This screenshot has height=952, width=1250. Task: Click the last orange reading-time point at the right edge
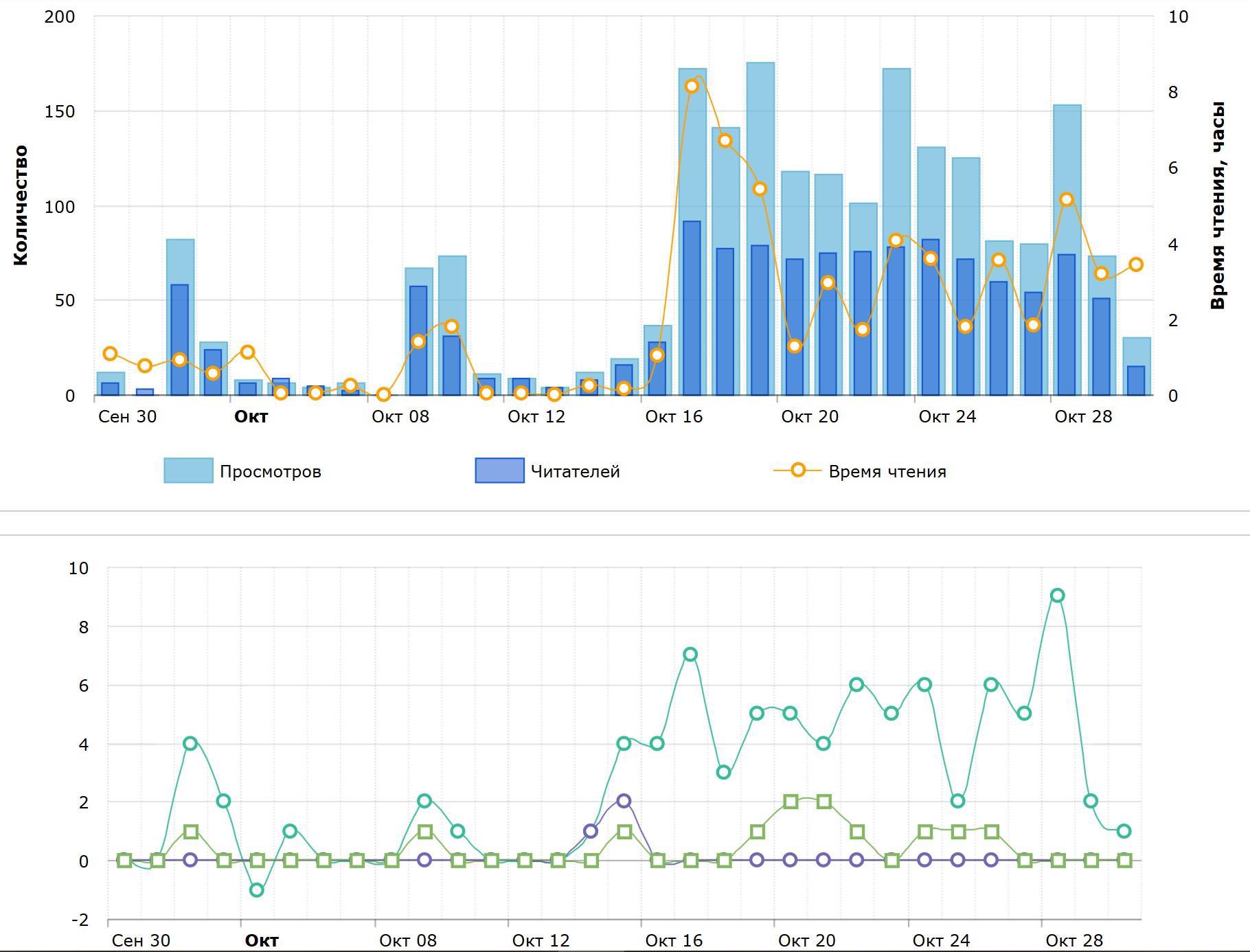point(1136,264)
